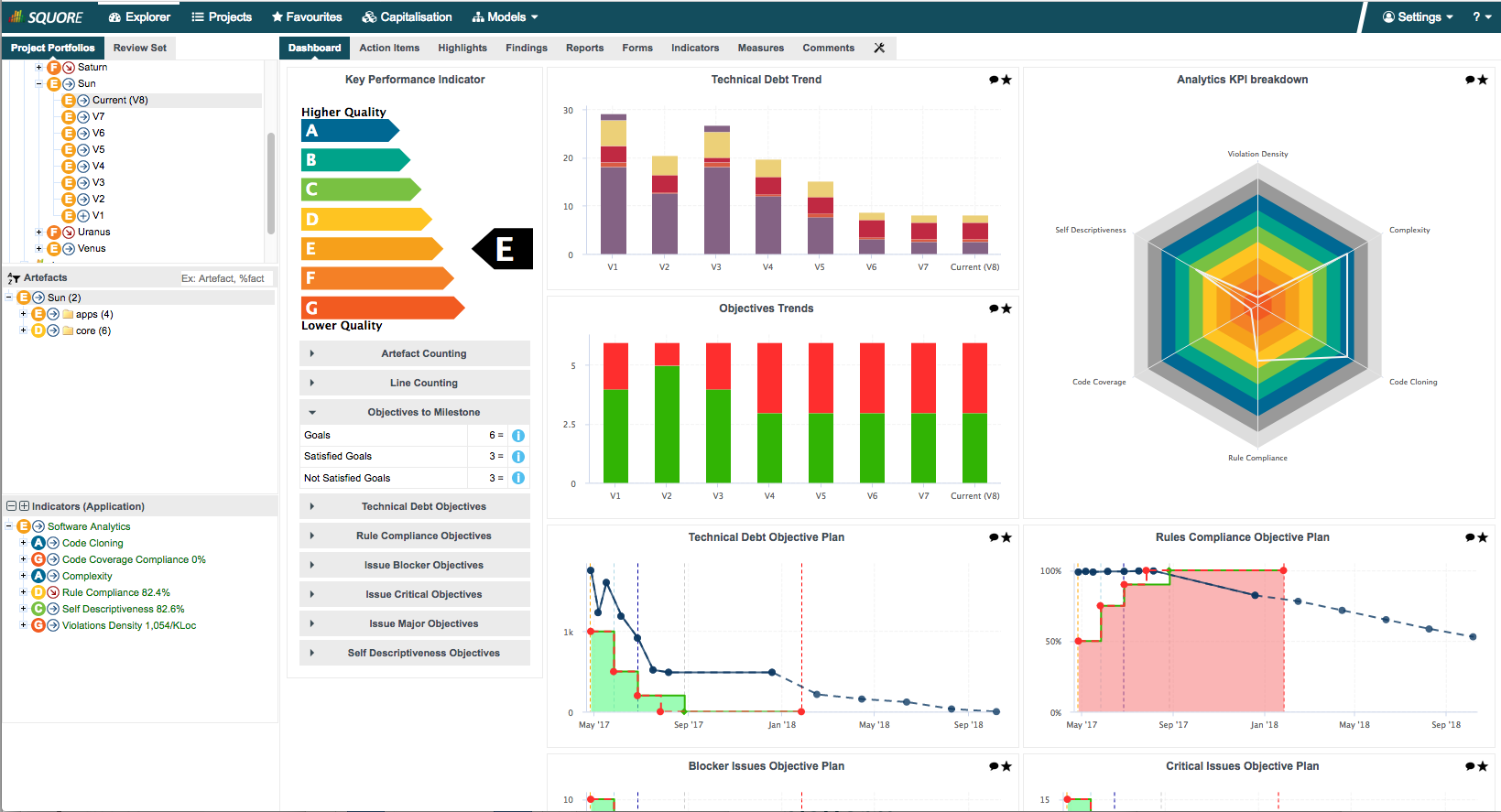Expand all indicators with the plus box
The width and height of the screenshot is (1501, 812).
(x=24, y=506)
